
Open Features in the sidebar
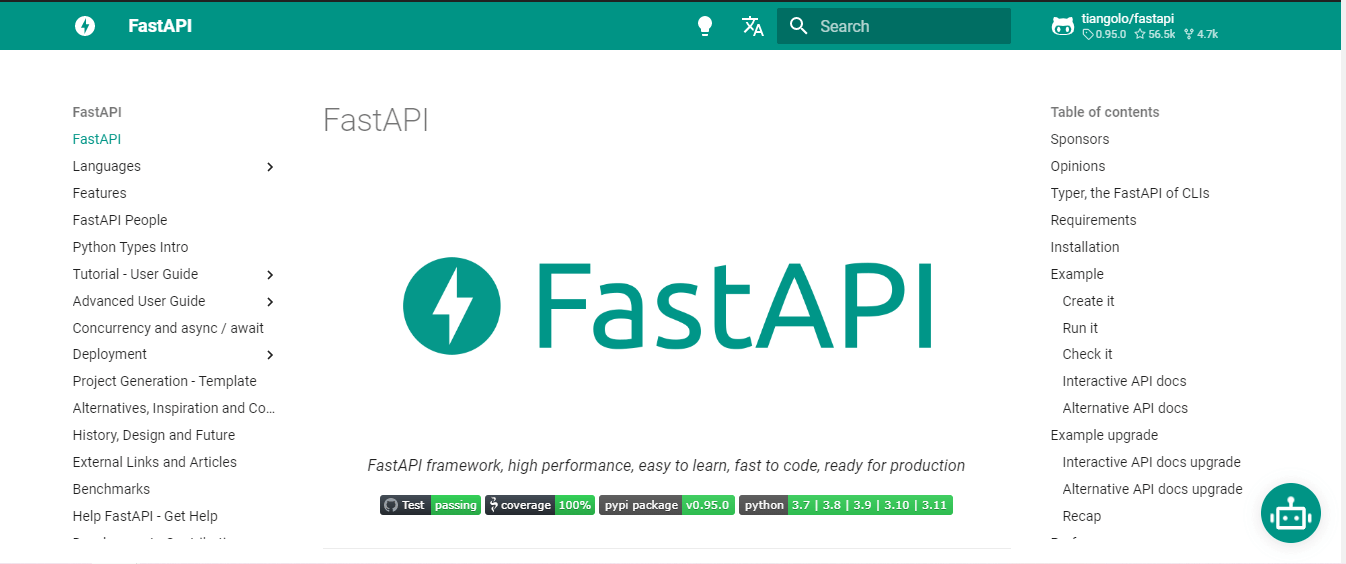pos(100,193)
